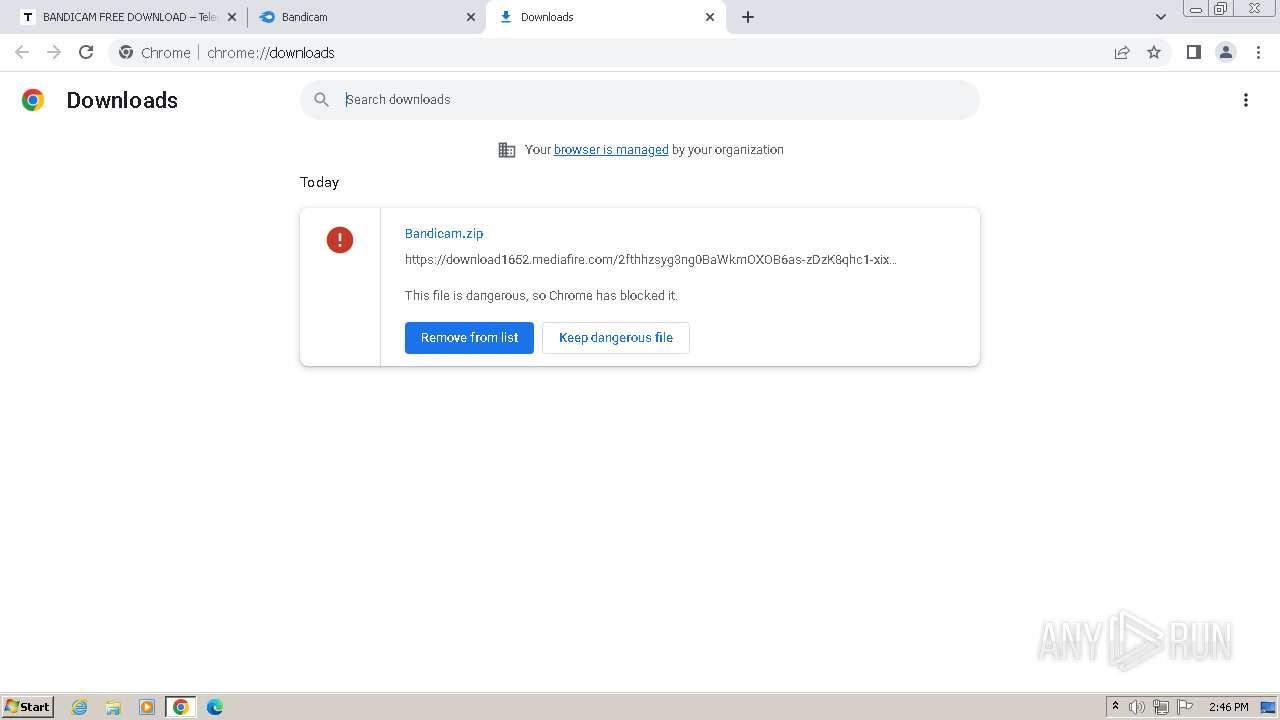Open the browser is managed link
This screenshot has height=720, width=1280.
pyautogui.click(x=611, y=149)
